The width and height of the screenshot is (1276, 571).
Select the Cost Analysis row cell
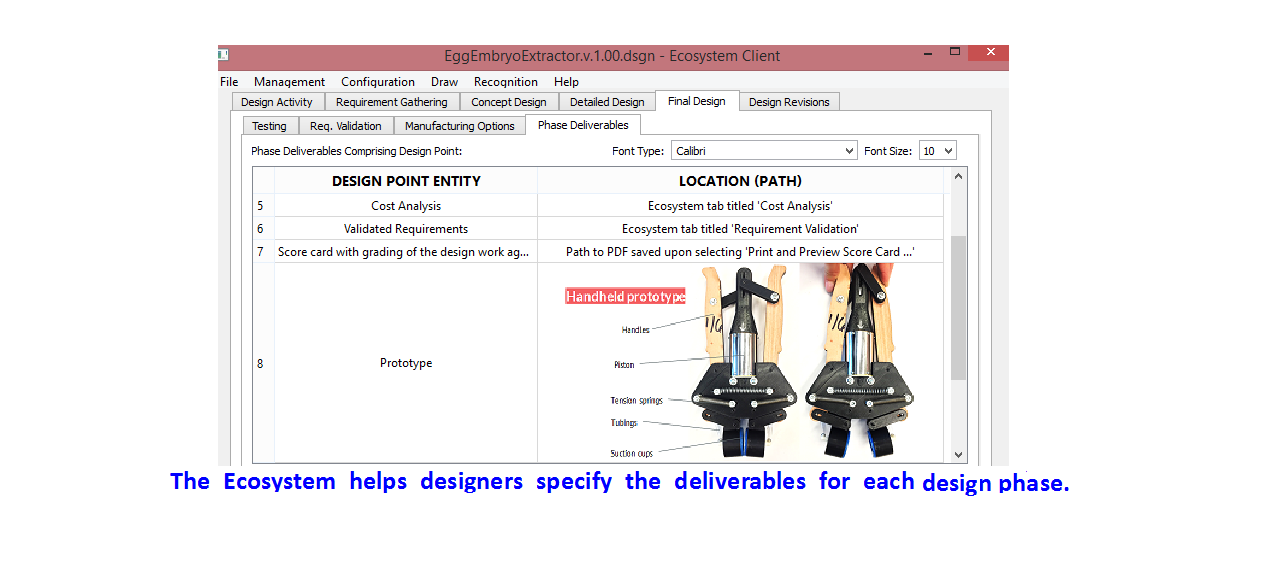coord(406,206)
